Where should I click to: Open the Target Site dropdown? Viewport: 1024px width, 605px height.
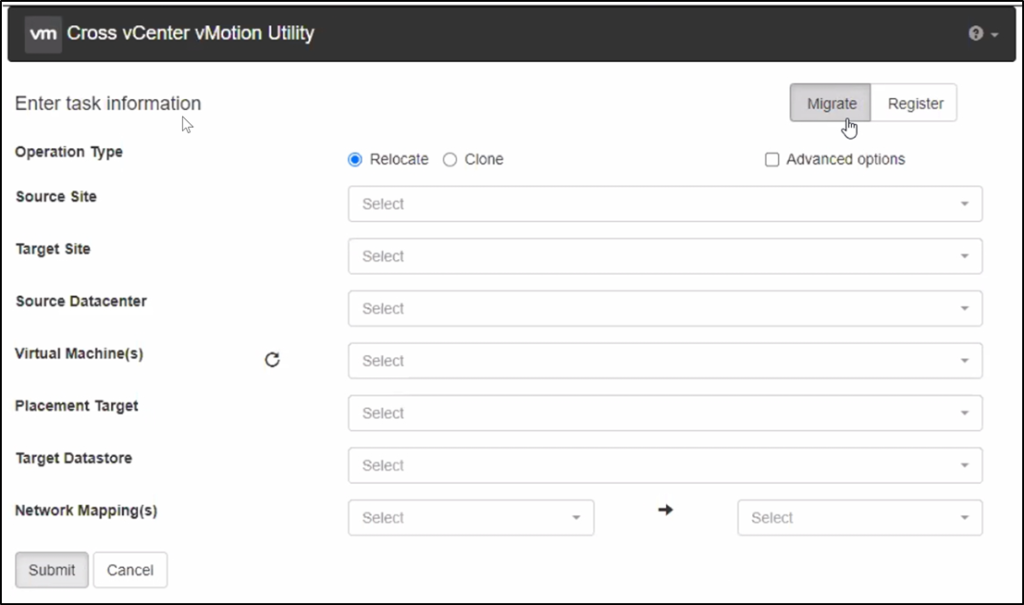coord(664,256)
